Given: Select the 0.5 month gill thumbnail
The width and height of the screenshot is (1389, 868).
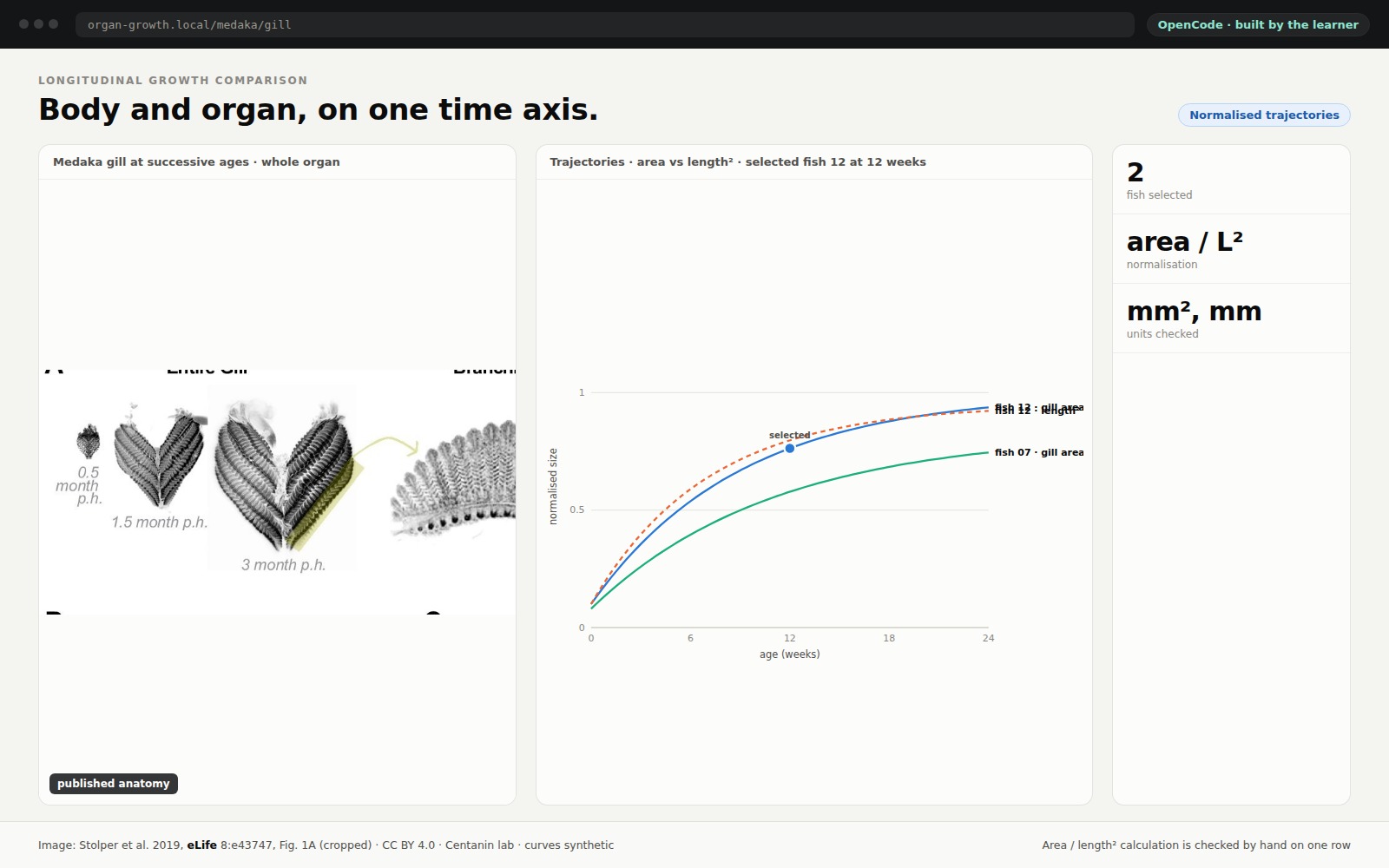Looking at the screenshot, I should [x=88, y=441].
